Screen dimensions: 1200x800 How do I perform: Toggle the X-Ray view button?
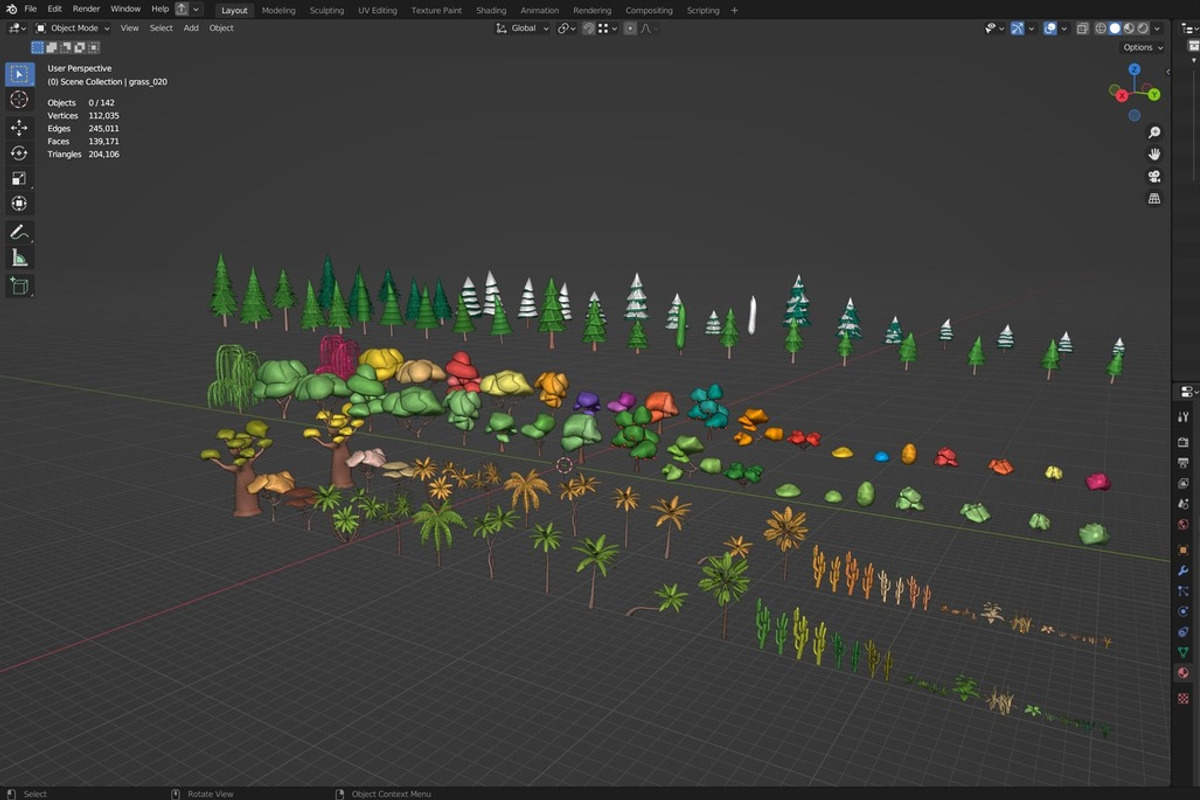pos(1082,28)
